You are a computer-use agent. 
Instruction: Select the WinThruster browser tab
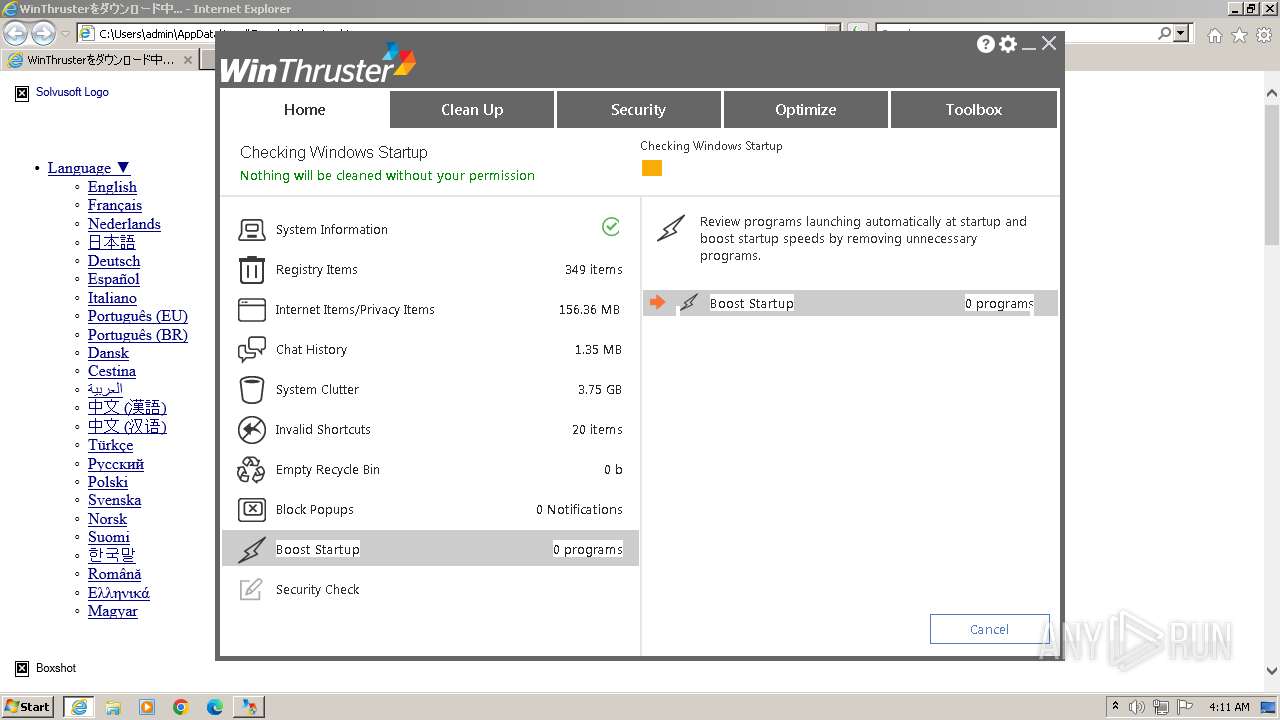pyautogui.click(x=100, y=60)
